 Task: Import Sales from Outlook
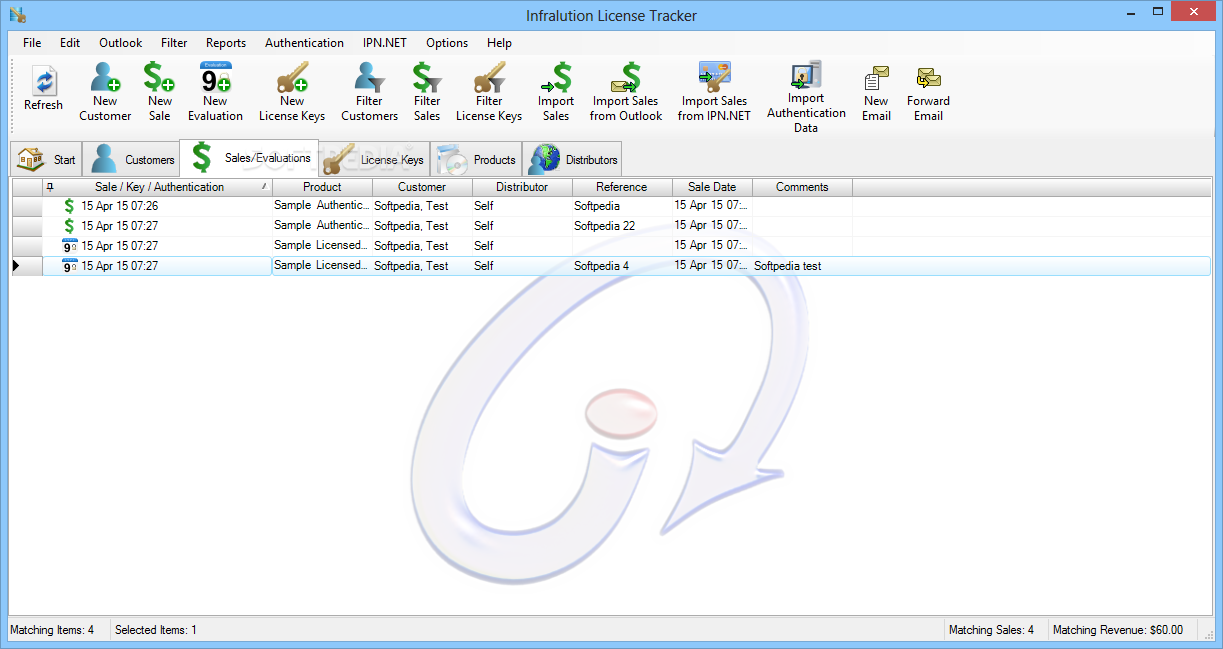point(626,92)
